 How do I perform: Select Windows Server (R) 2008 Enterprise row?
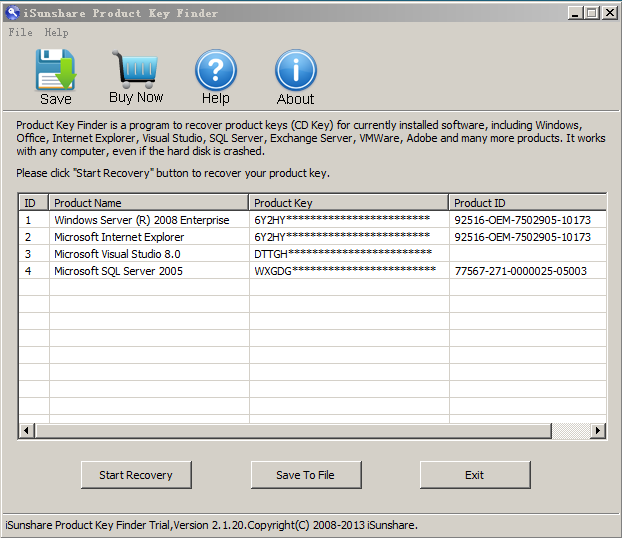click(313, 220)
